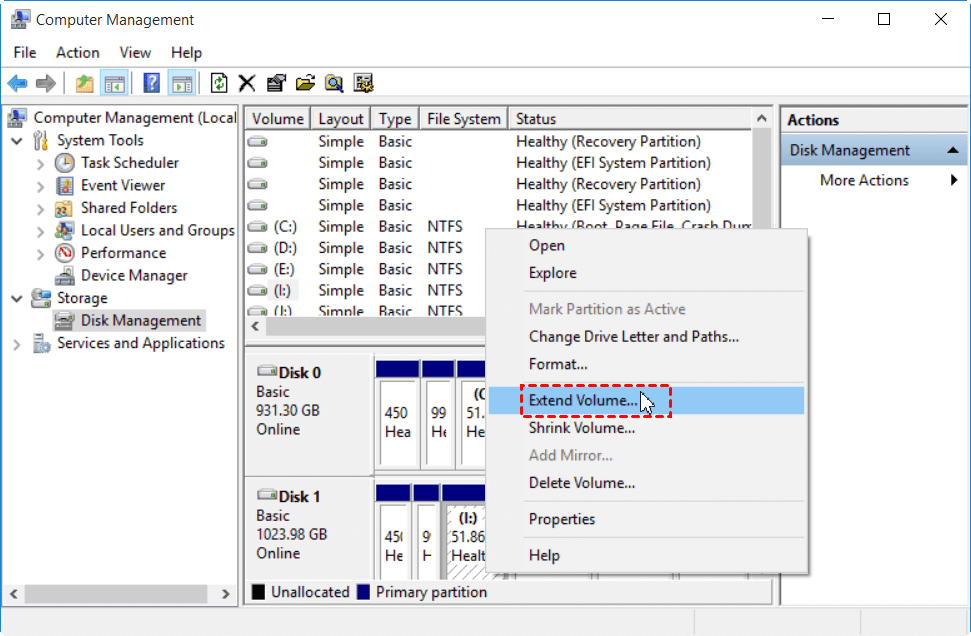Viewport: 971px width, 636px height.
Task: Toggle the Show/Hide Console Tree icon
Action: (x=115, y=83)
